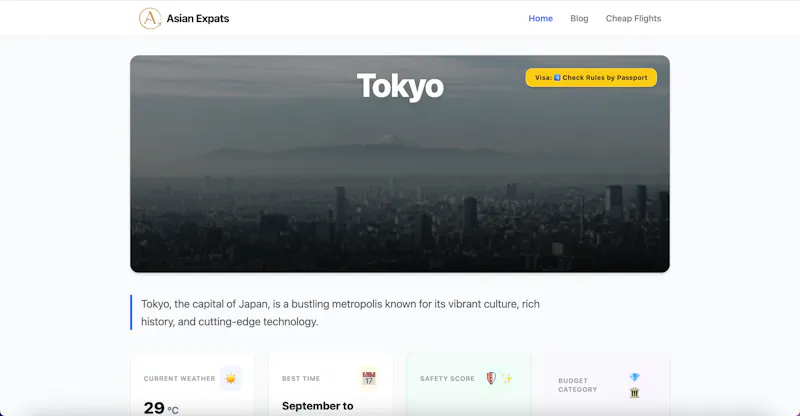Click the BEST TIME label
800x416 pixels.
tap(301, 379)
